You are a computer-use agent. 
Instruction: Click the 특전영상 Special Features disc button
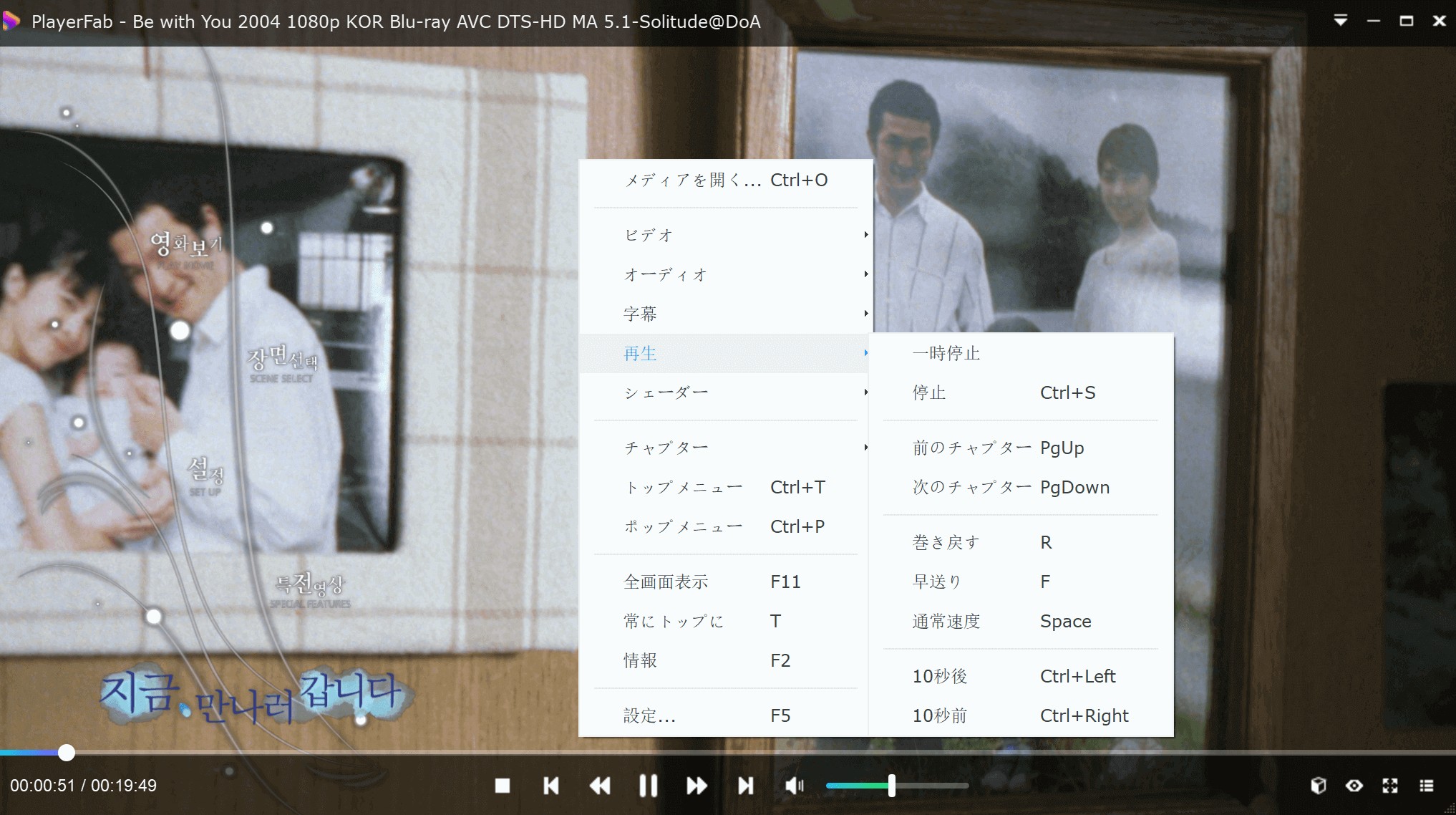click(x=310, y=590)
